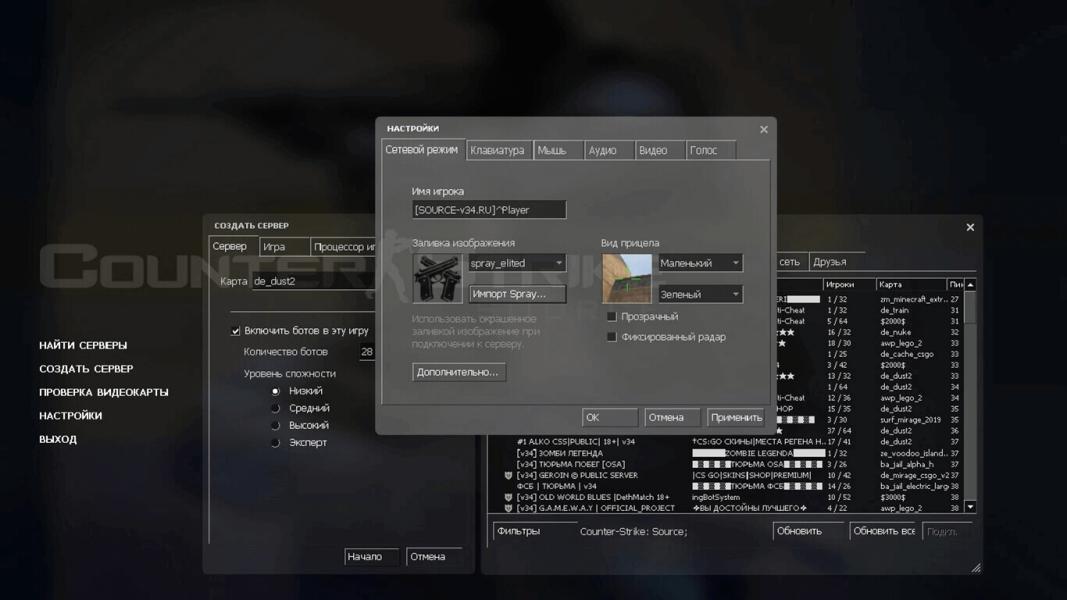Click server list scroll-up arrow
Screen dimensions: 1067x600
click(970, 285)
